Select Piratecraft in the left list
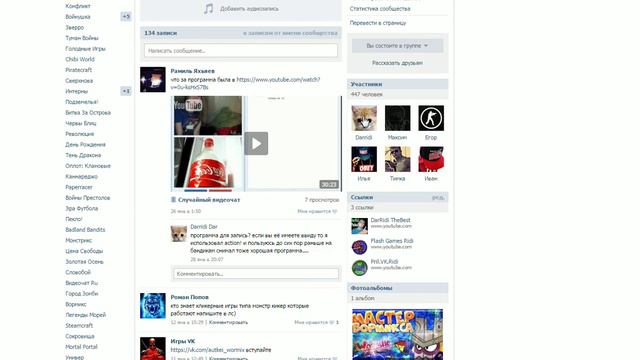 point(78,70)
